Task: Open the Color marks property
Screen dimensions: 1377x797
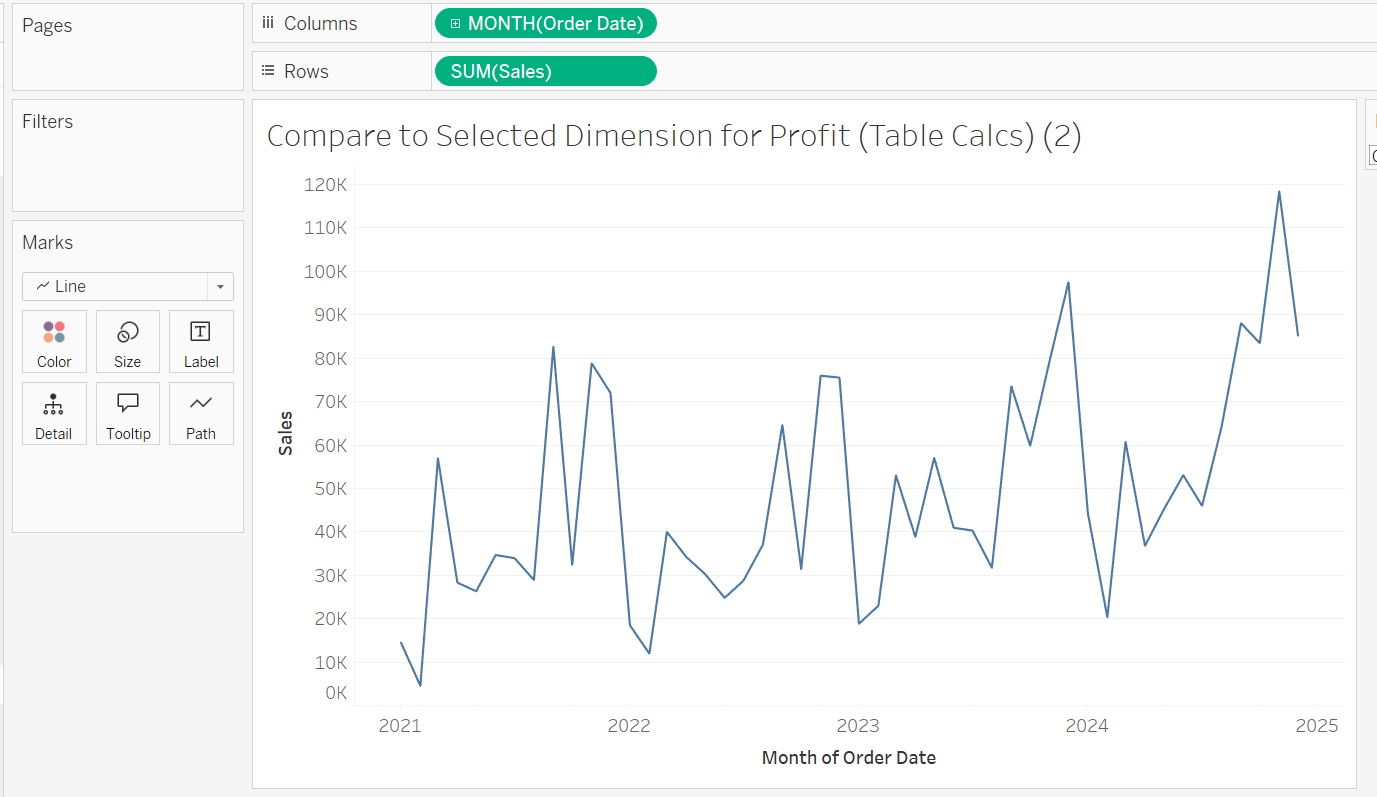Action: [x=54, y=341]
